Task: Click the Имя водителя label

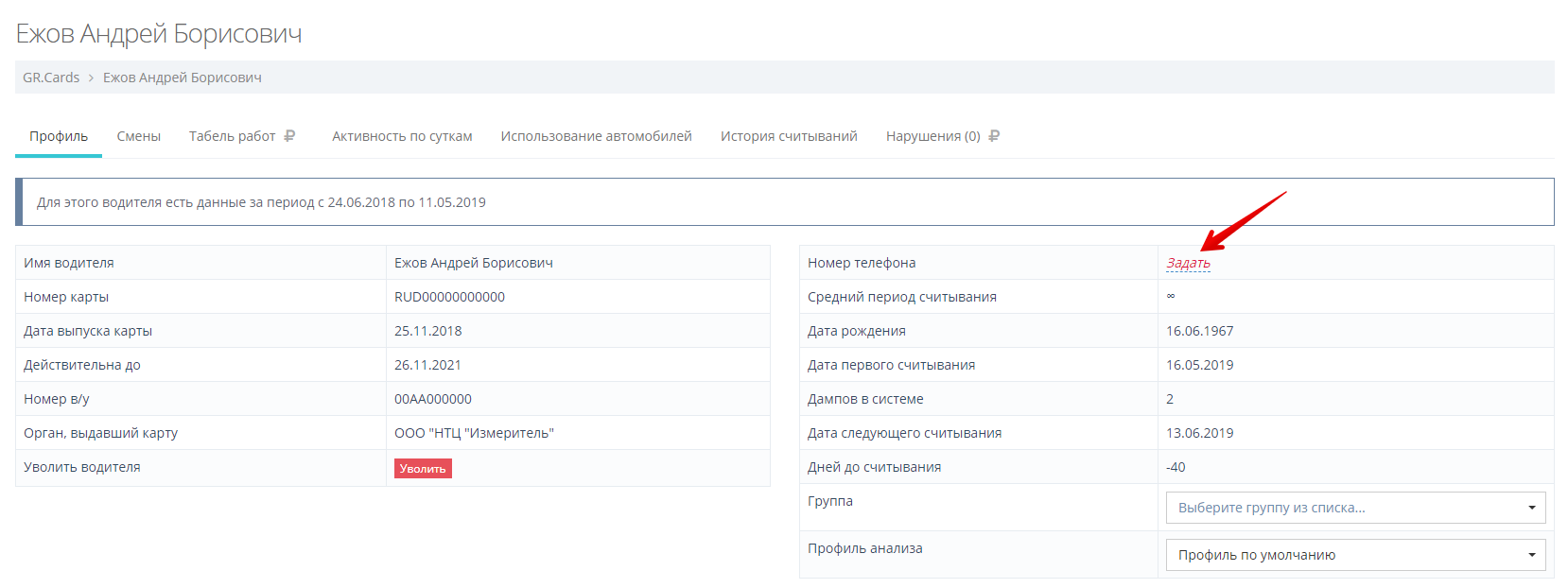Action: [69, 263]
